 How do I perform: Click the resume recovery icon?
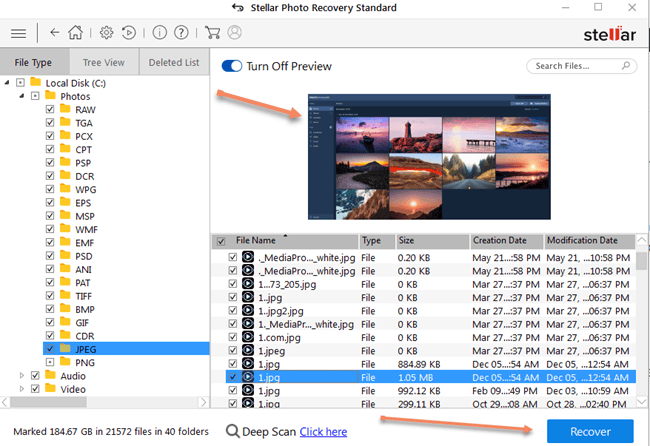pos(128,33)
